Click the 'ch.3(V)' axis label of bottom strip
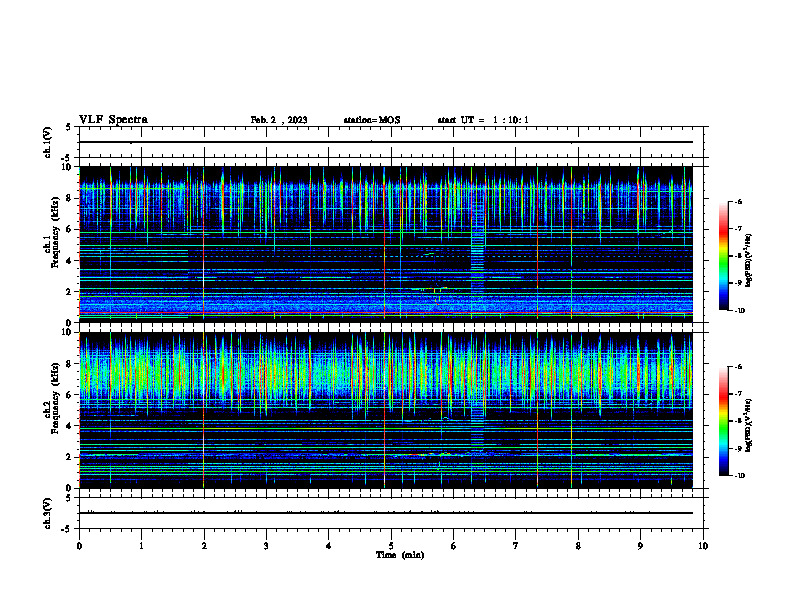Image resolution: width=792 pixels, height=612 pixels. tap(48, 513)
